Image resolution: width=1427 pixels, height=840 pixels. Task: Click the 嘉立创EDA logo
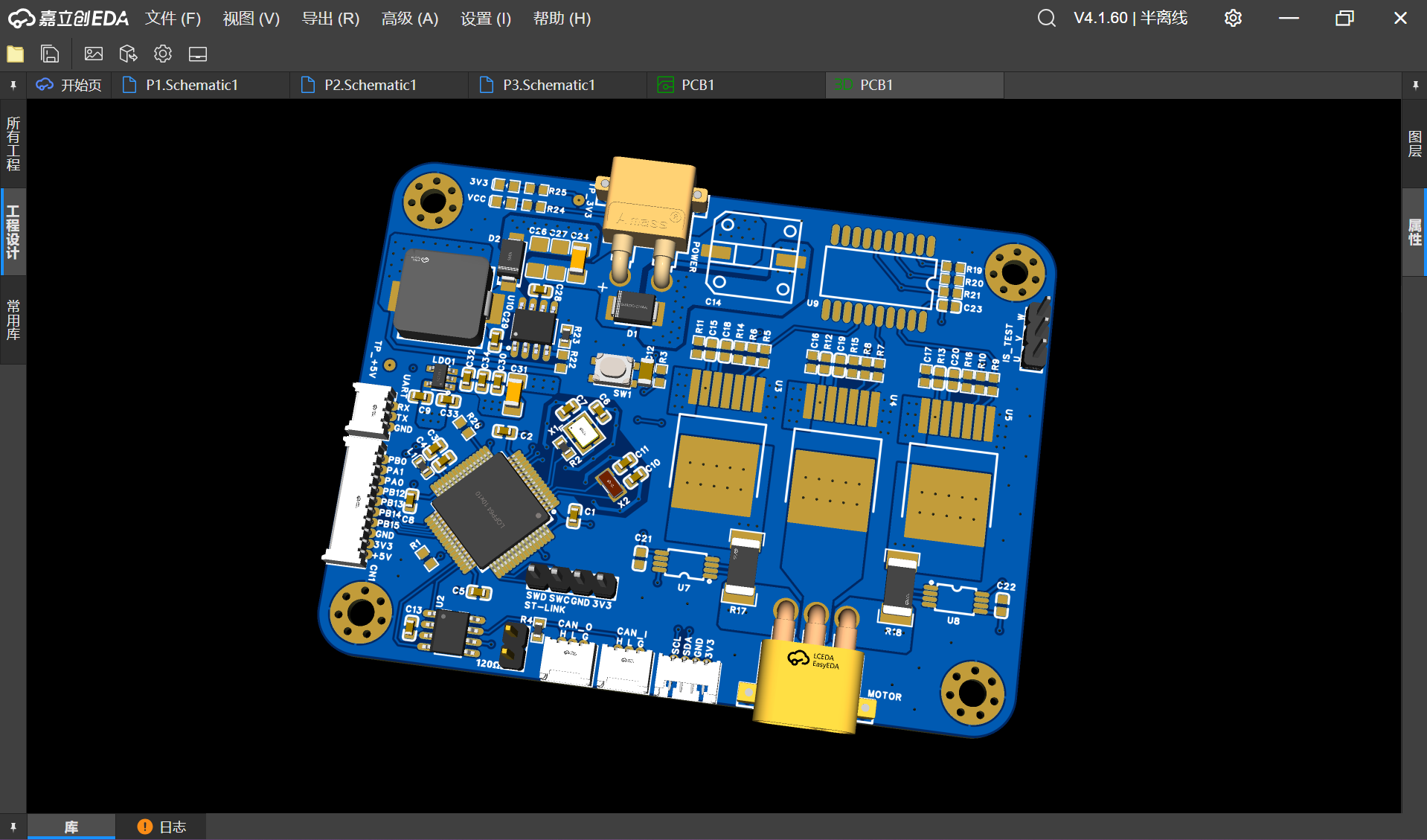pos(68,18)
